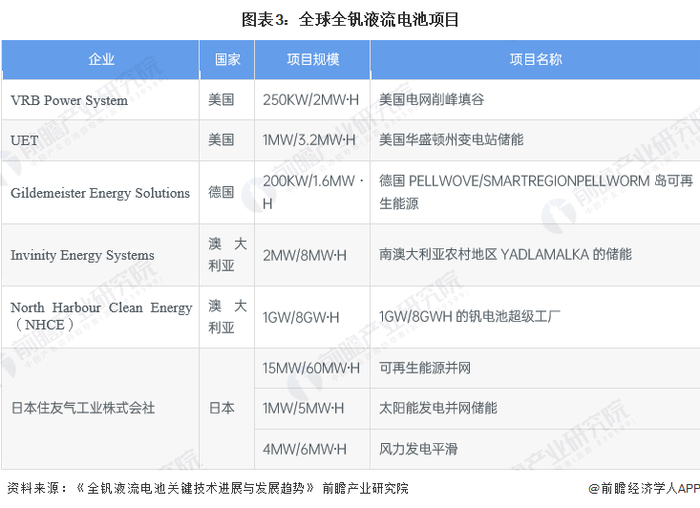Click 澳大利亚 in the Invinity row
Screen dimensions: 700x508
(227, 254)
